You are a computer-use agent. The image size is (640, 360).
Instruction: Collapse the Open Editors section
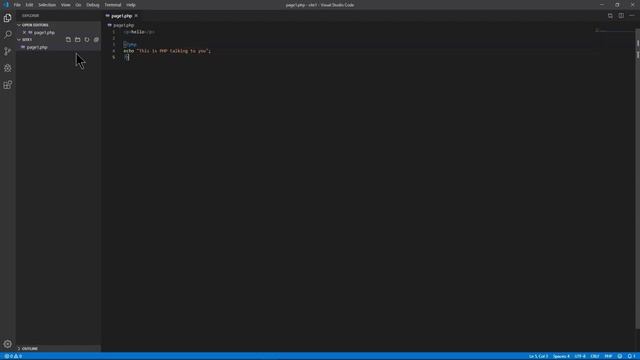pos(58,25)
